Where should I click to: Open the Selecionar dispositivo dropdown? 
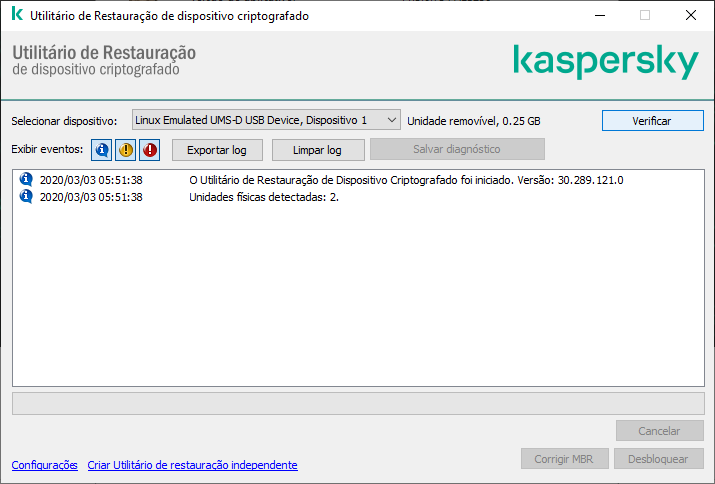click(x=266, y=120)
